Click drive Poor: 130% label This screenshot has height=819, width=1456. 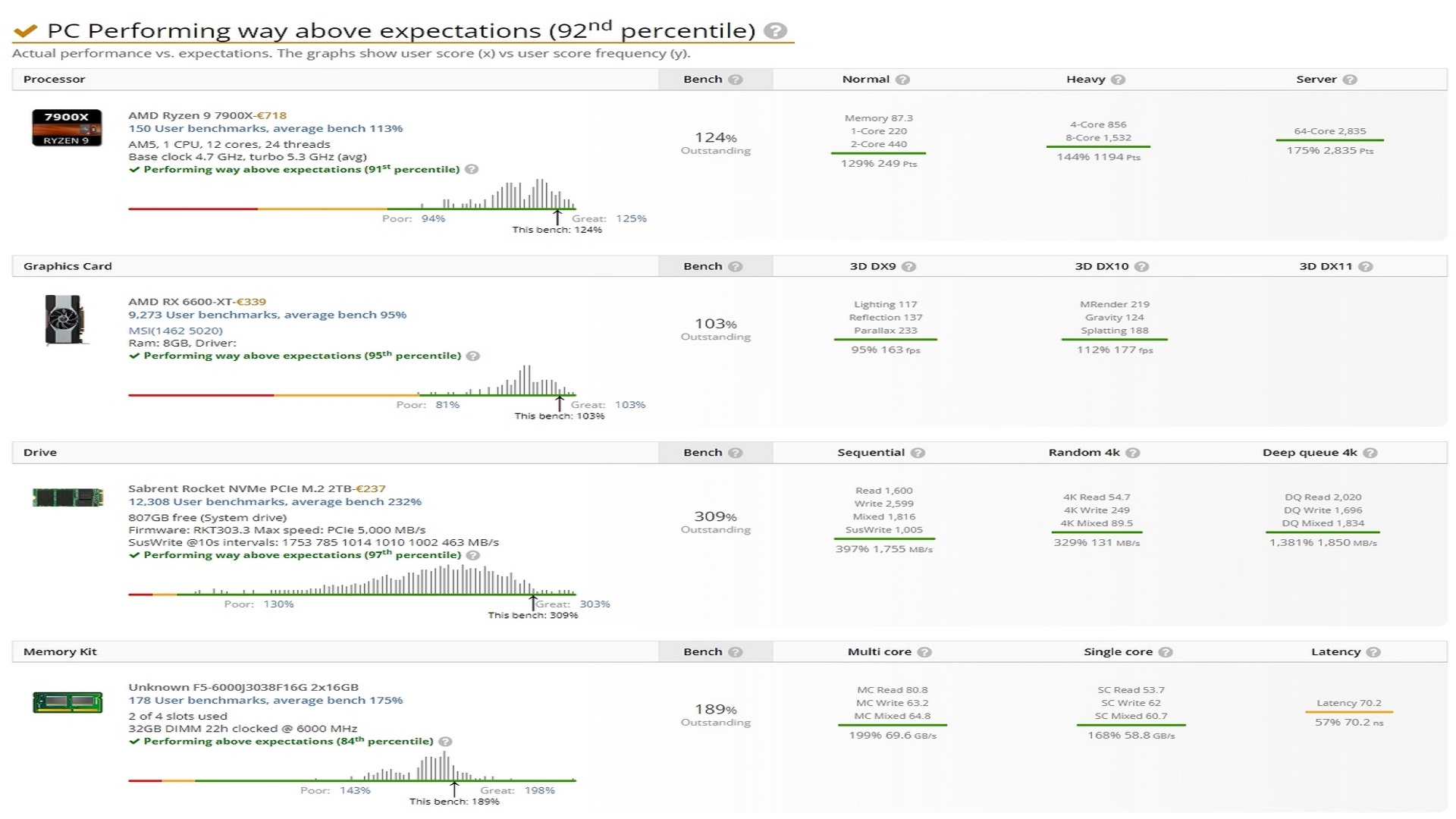click(259, 604)
